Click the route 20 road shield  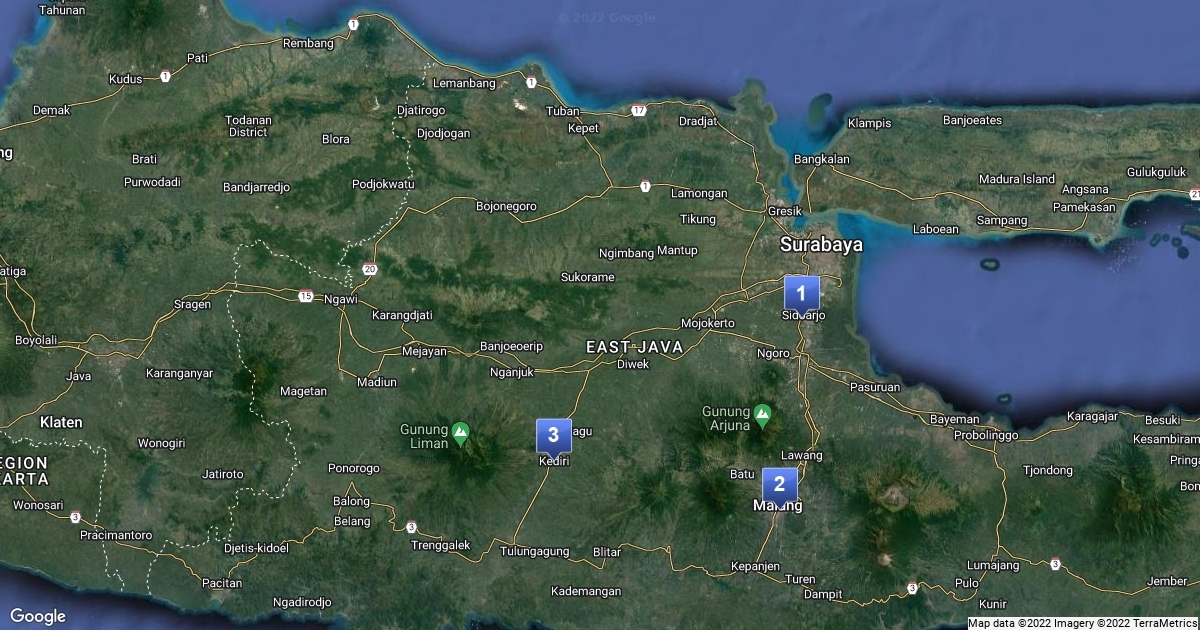tap(370, 269)
